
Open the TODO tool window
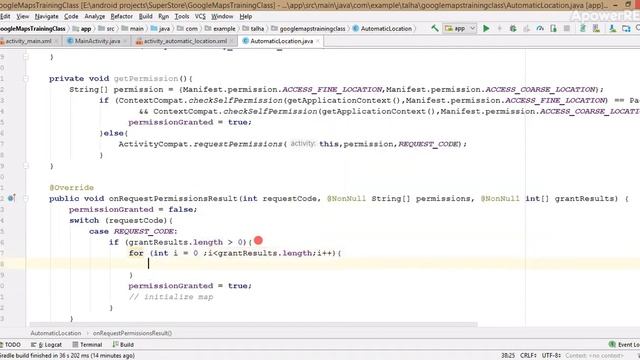click(x=10, y=344)
